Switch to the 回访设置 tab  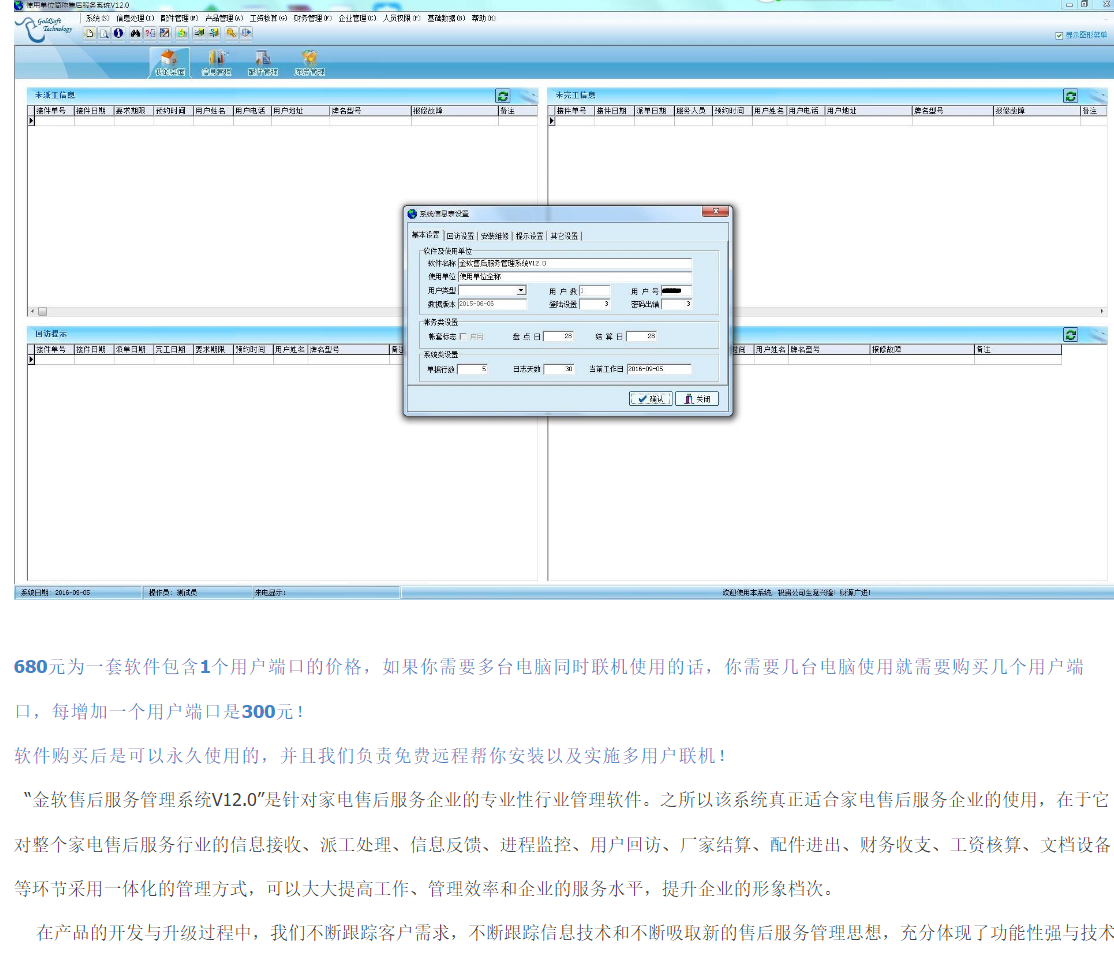(x=460, y=236)
